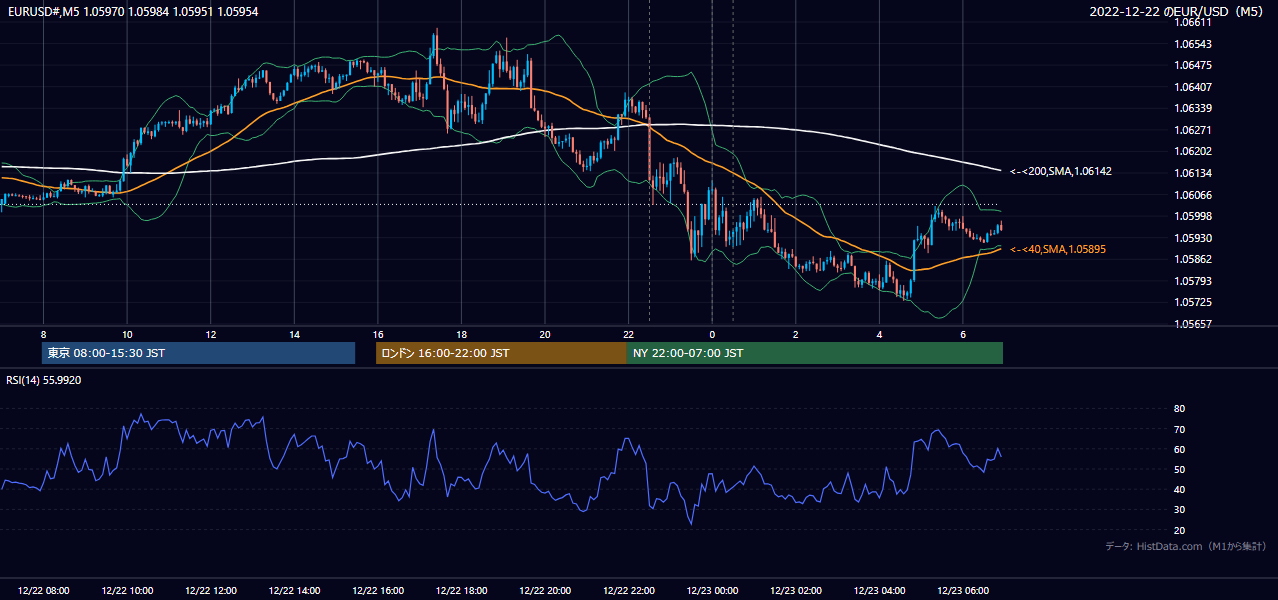Click the 12/23 06:00 time axis label
The image size is (1278, 600).
click(963, 591)
